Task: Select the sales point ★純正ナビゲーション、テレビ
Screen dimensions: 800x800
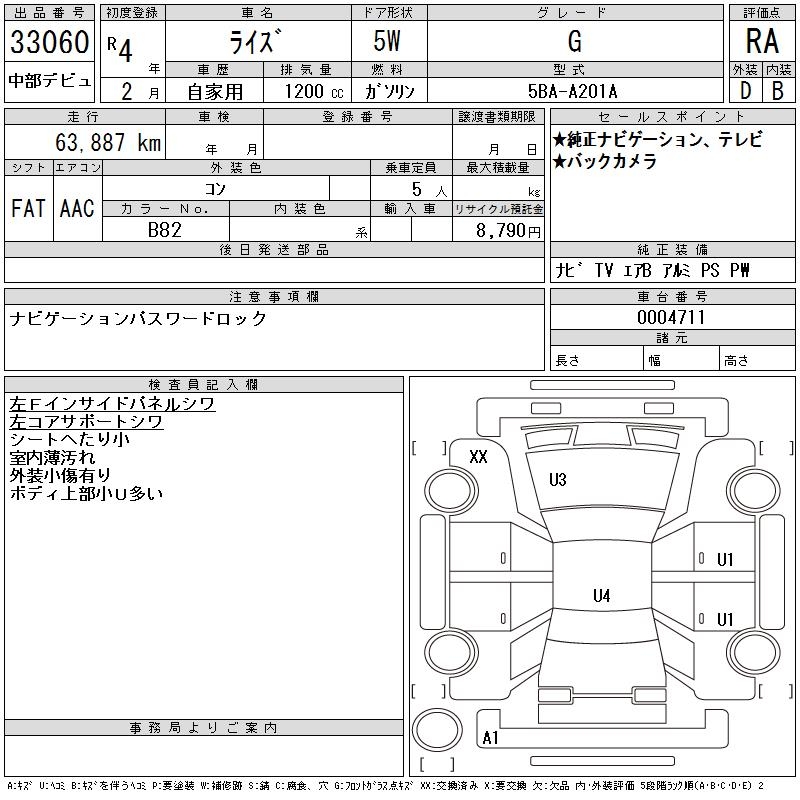Action: 658,139
